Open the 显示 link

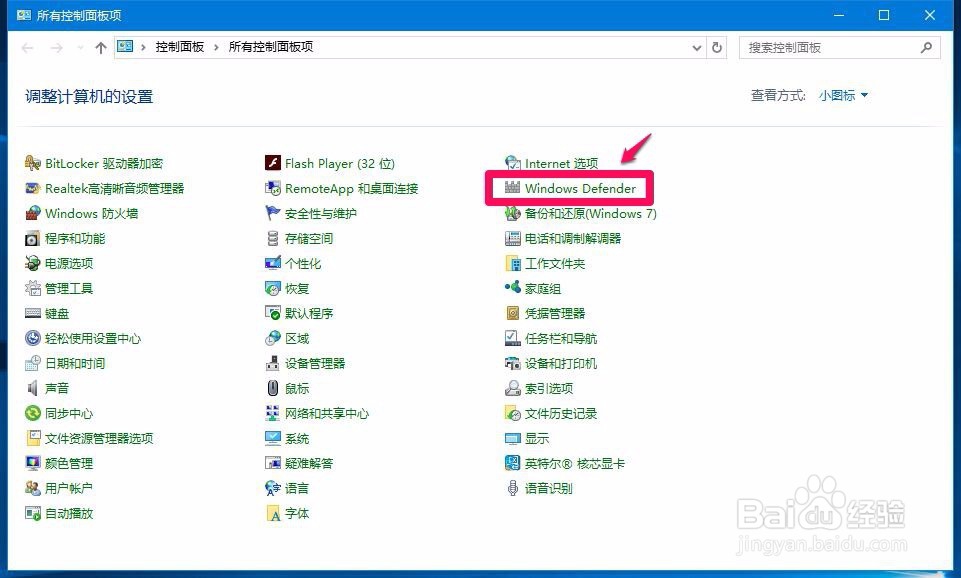[537, 438]
